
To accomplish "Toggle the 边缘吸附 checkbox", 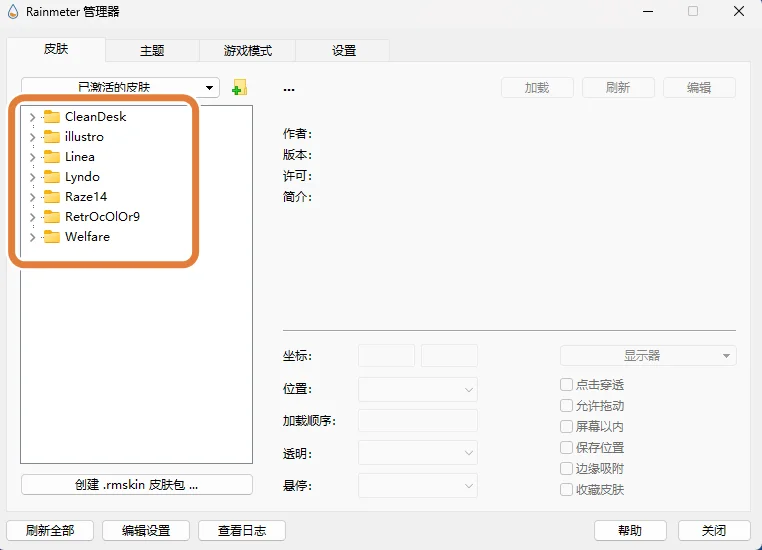I will (x=566, y=468).
